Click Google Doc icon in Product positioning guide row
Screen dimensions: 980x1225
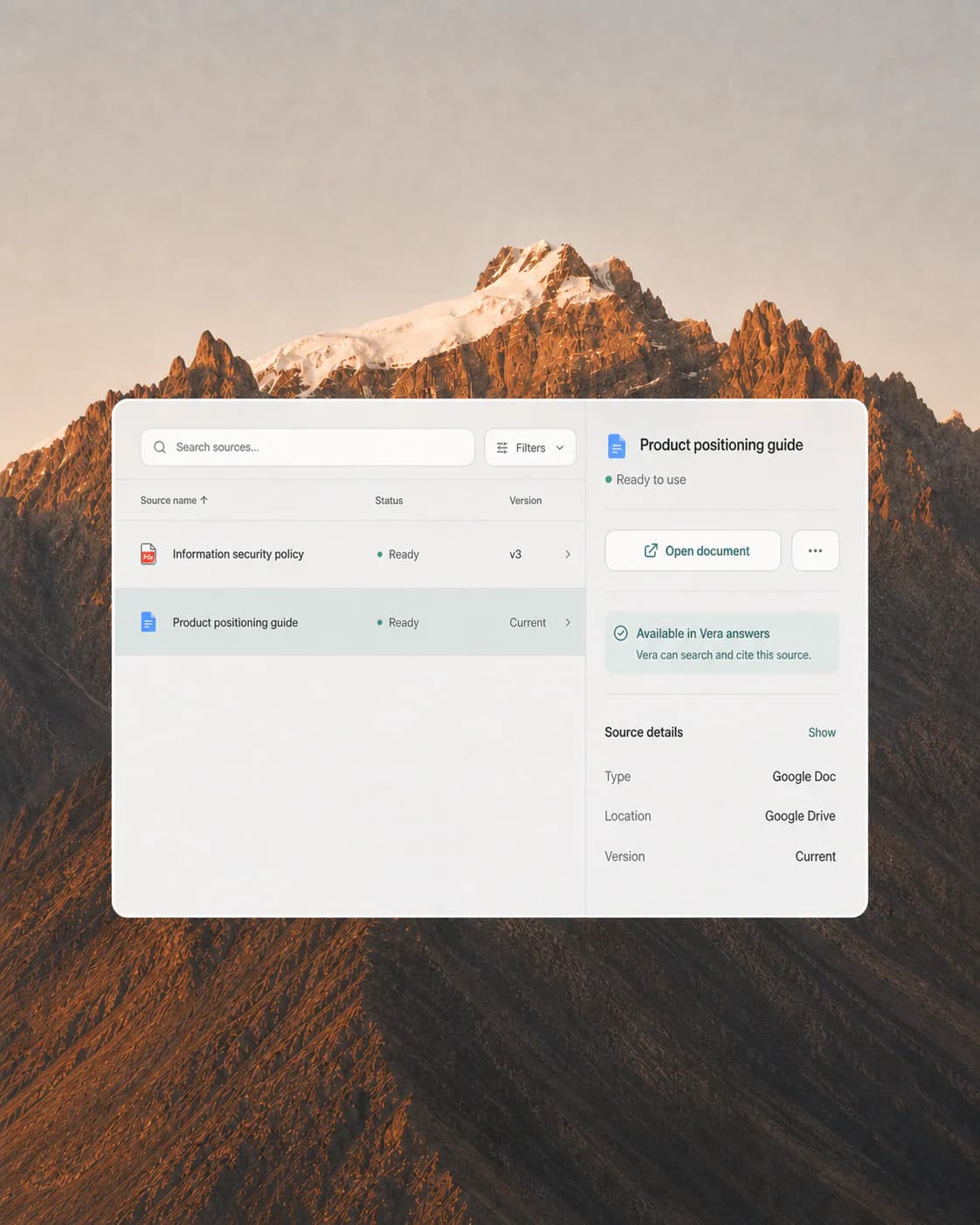click(148, 622)
